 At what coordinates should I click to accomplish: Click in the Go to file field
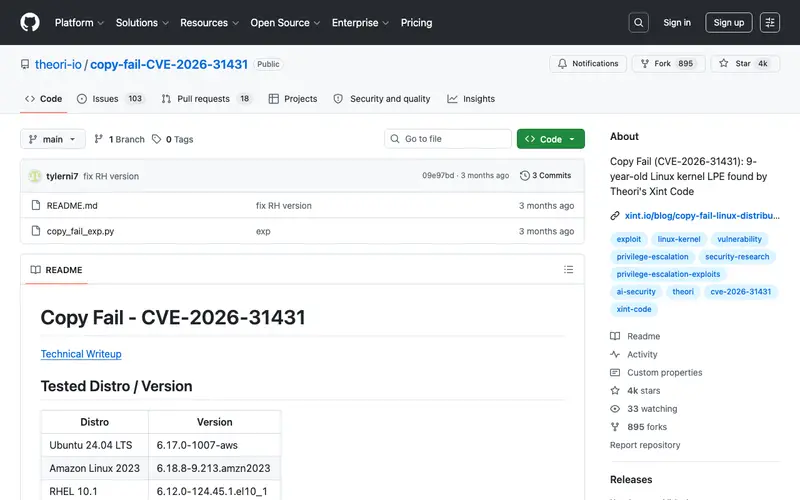(448, 139)
